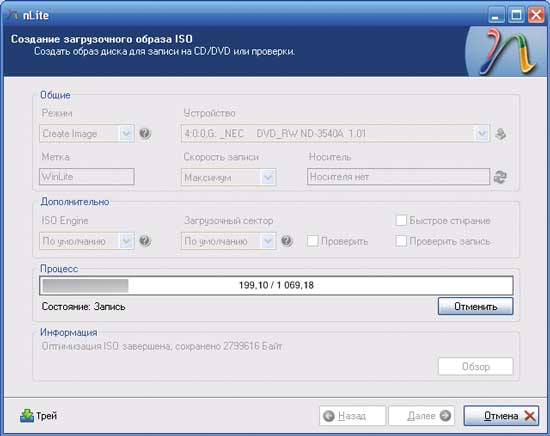Expand the ISO Engine По умолчанию dropdown

[87, 241]
